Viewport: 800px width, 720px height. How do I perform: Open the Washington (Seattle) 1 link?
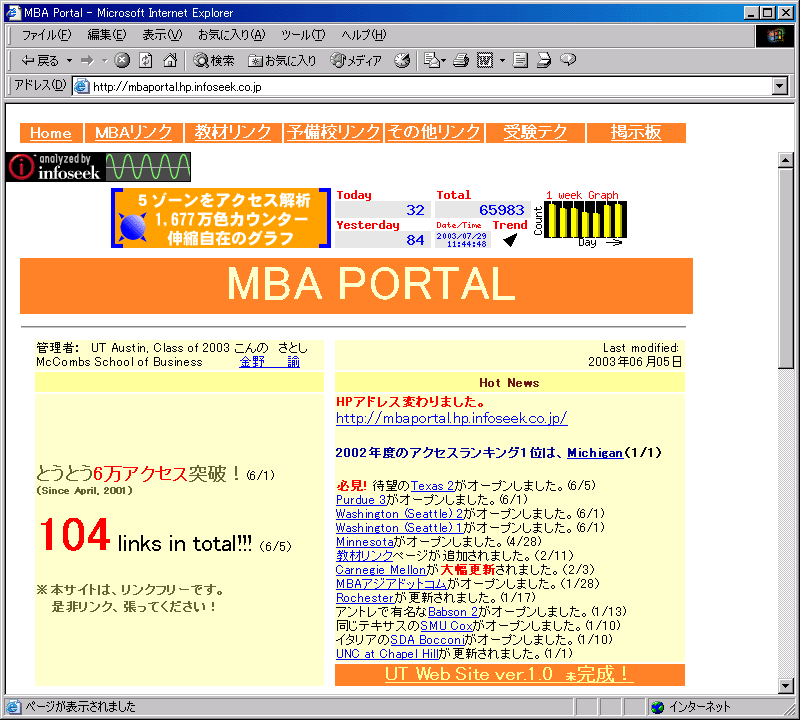(x=399, y=528)
